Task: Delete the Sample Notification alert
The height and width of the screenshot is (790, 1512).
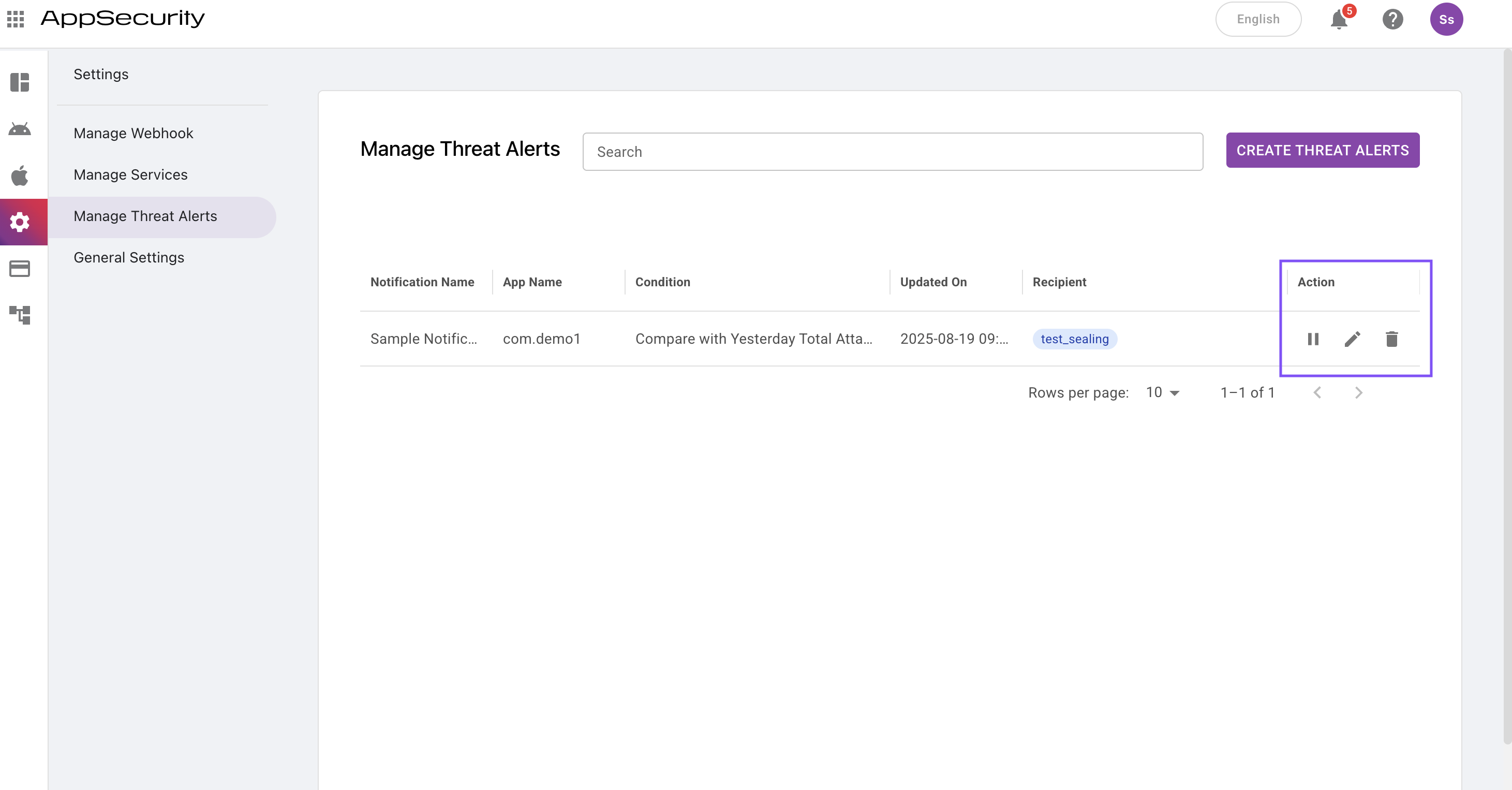Action: coord(1391,339)
